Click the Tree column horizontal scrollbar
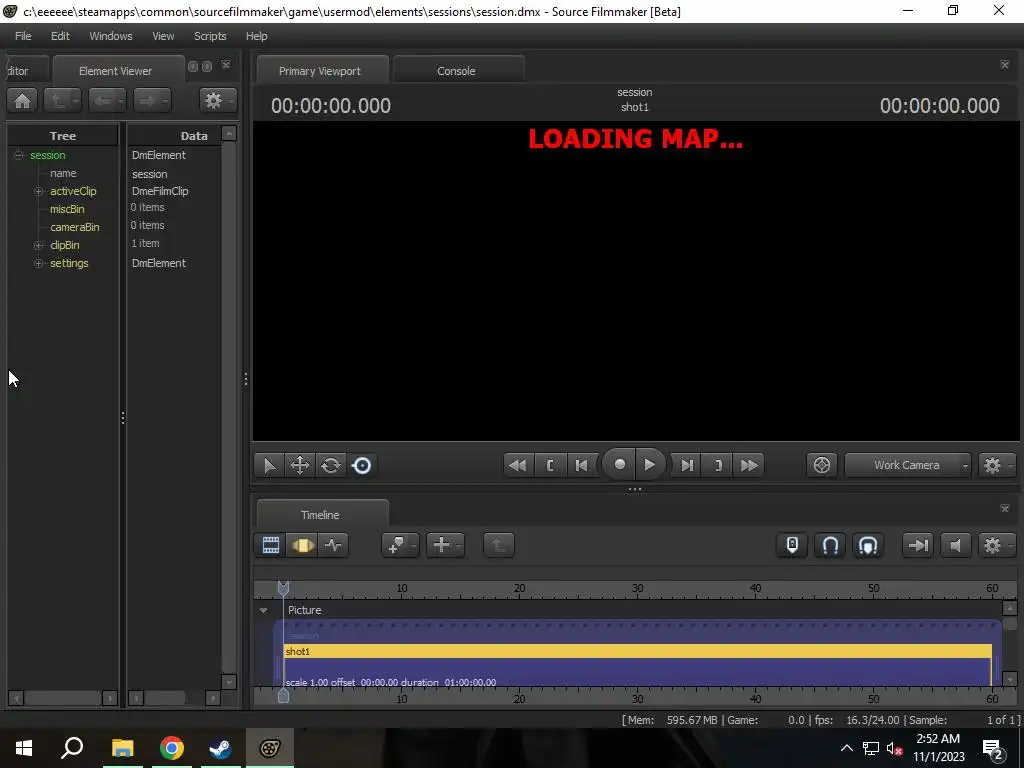This screenshot has width=1024, height=768. tap(63, 698)
